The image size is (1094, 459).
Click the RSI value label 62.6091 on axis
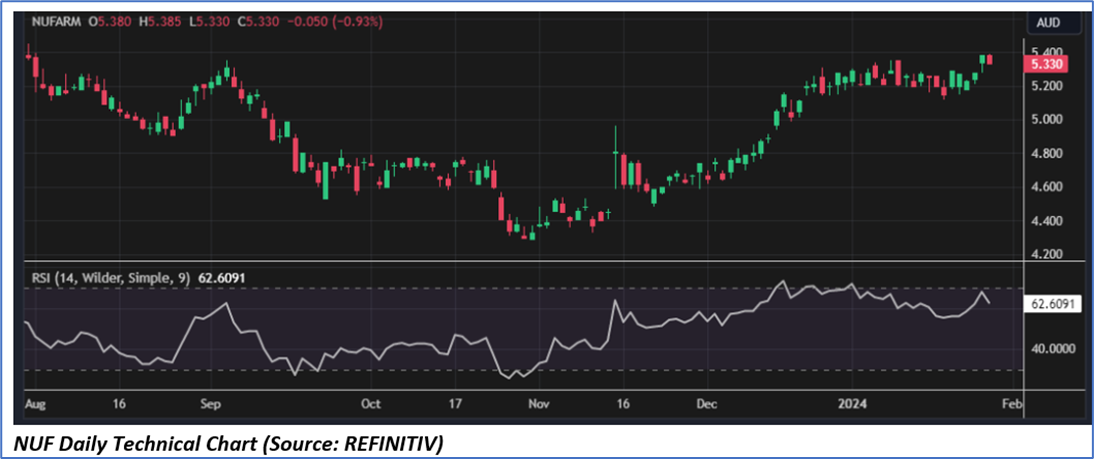click(1052, 304)
